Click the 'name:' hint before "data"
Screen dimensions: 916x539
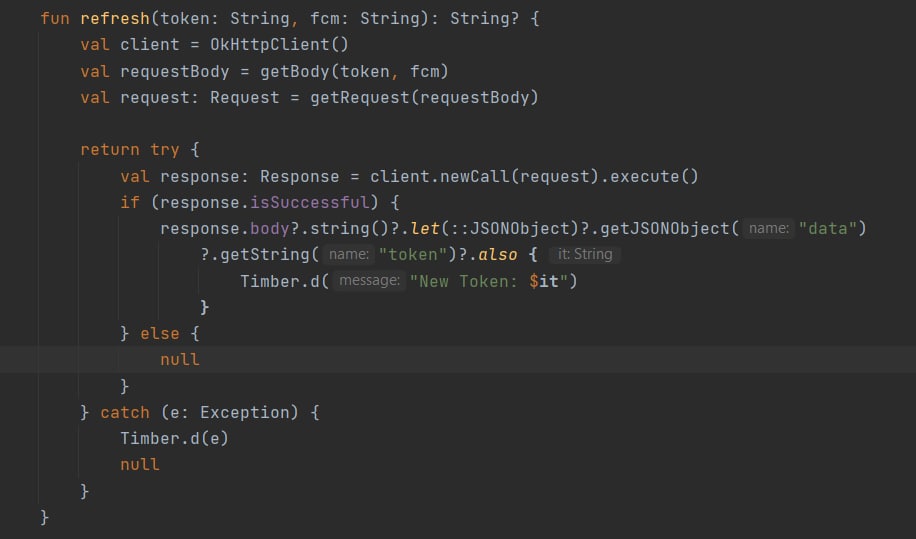(x=768, y=228)
